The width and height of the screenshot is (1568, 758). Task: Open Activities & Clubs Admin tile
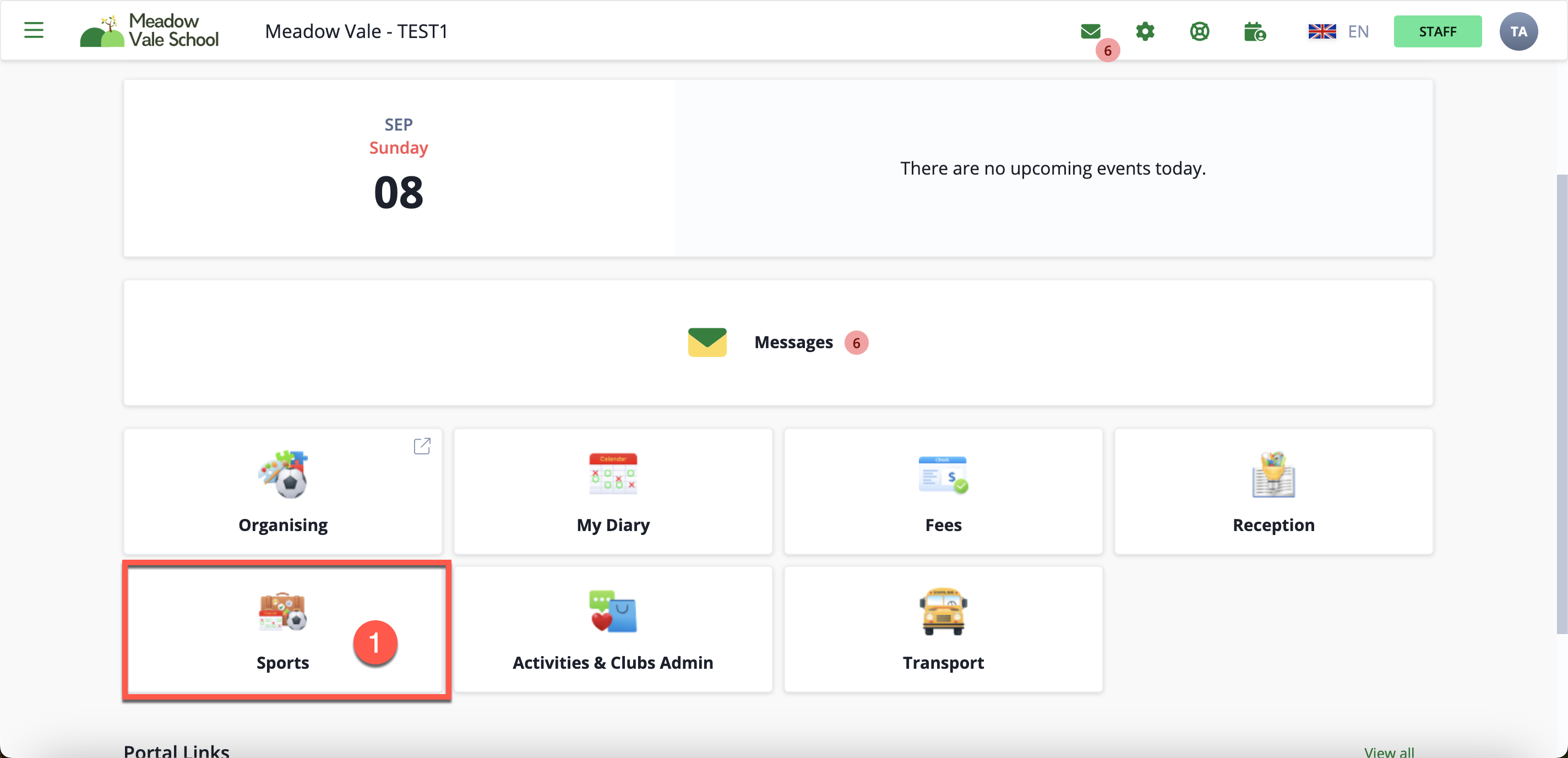tap(613, 630)
